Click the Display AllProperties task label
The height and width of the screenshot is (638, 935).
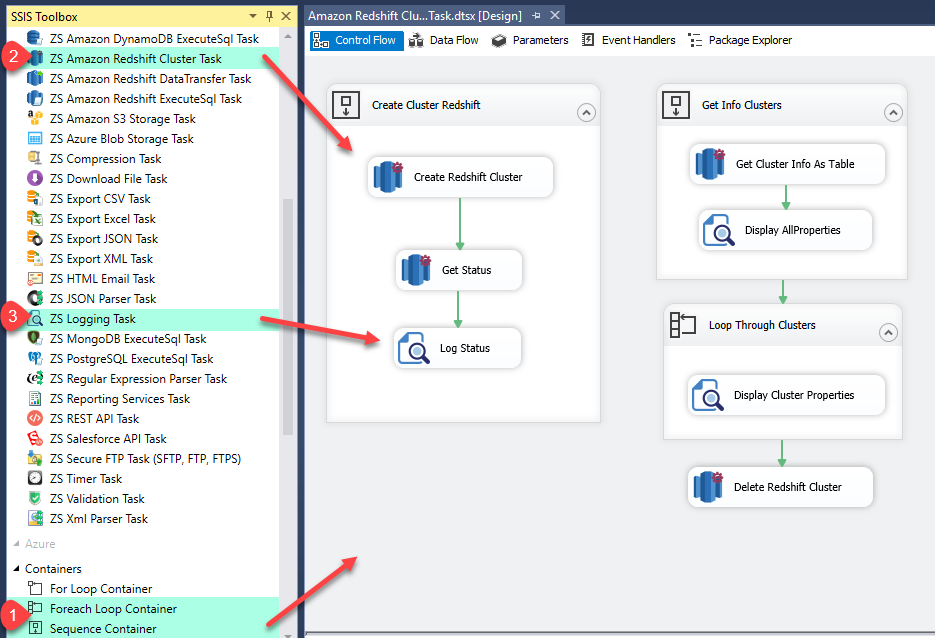(x=792, y=230)
